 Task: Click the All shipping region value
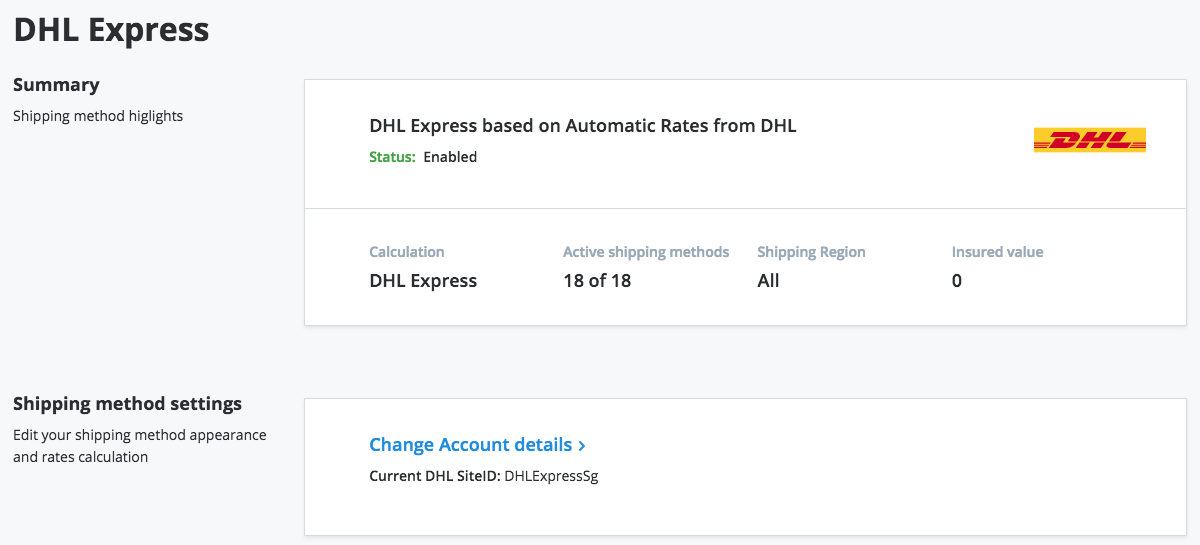[x=768, y=281]
